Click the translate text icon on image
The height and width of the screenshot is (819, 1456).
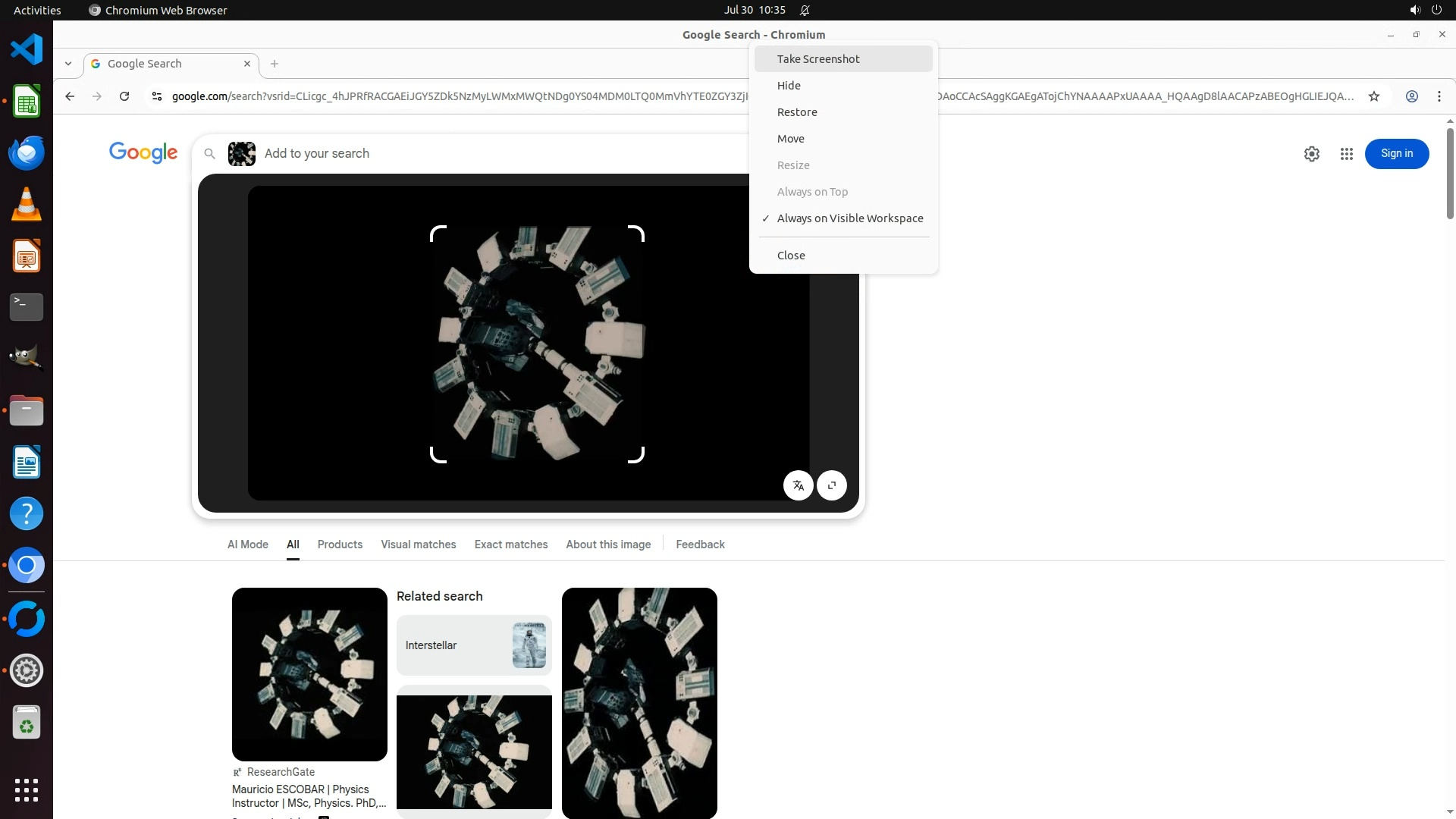click(x=798, y=485)
